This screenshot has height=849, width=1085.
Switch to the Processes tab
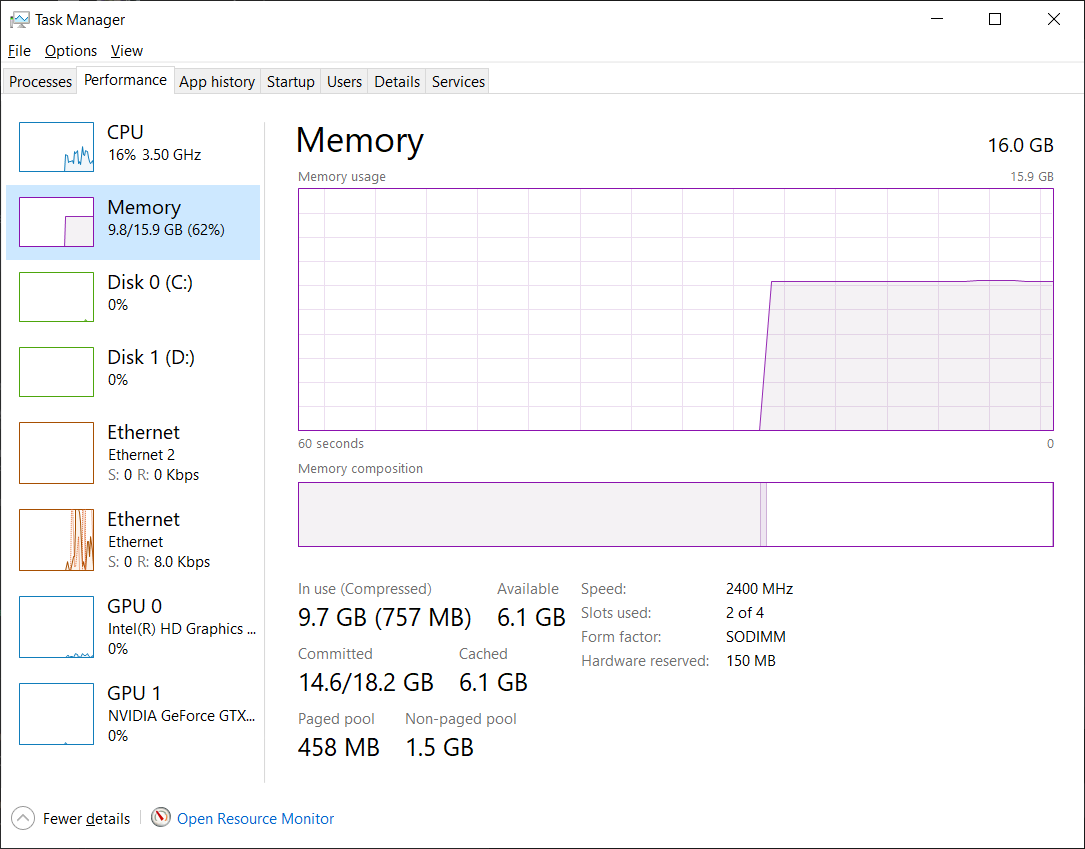point(40,82)
